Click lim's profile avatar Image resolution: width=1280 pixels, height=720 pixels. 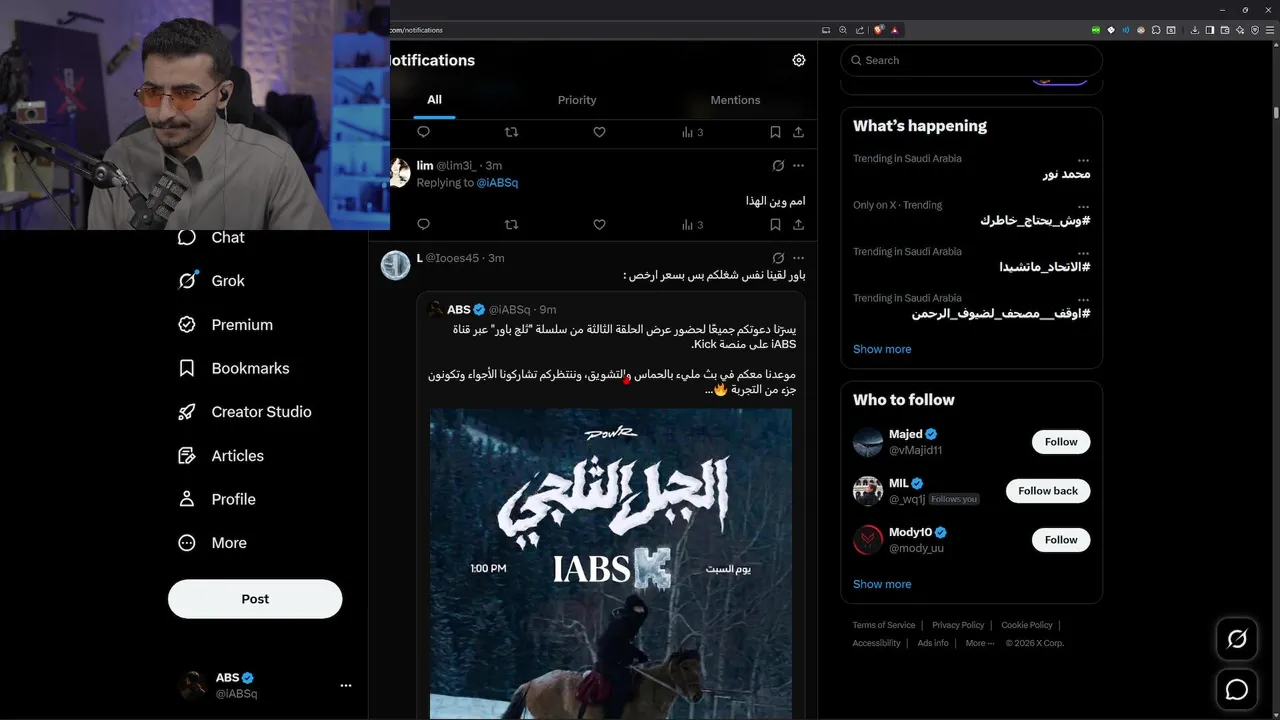398,172
